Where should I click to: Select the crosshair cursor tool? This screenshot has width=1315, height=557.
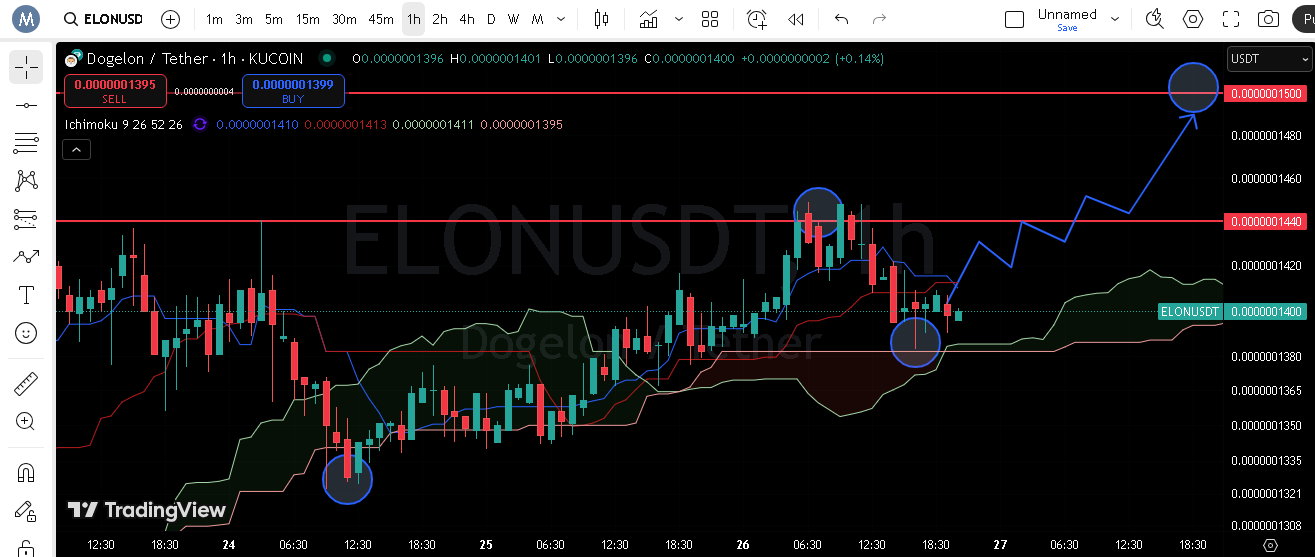(26, 67)
